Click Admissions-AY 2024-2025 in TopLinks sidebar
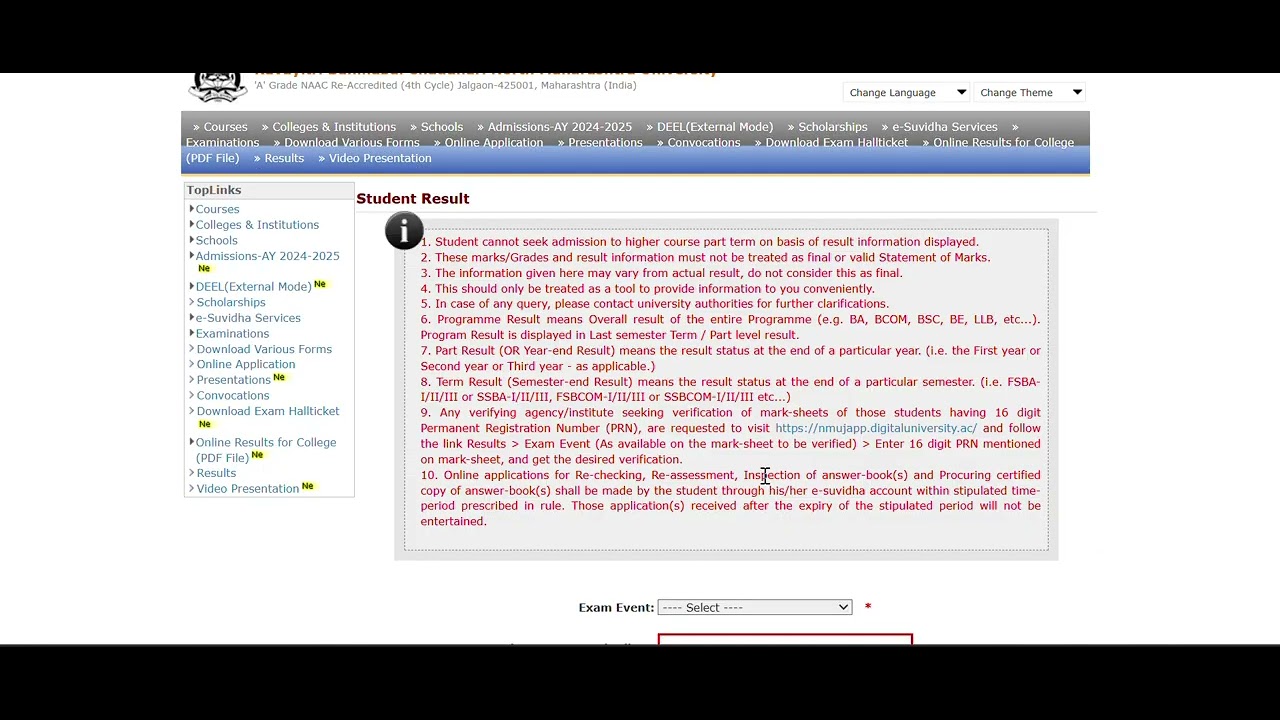This screenshot has width=1280, height=720. tap(267, 256)
